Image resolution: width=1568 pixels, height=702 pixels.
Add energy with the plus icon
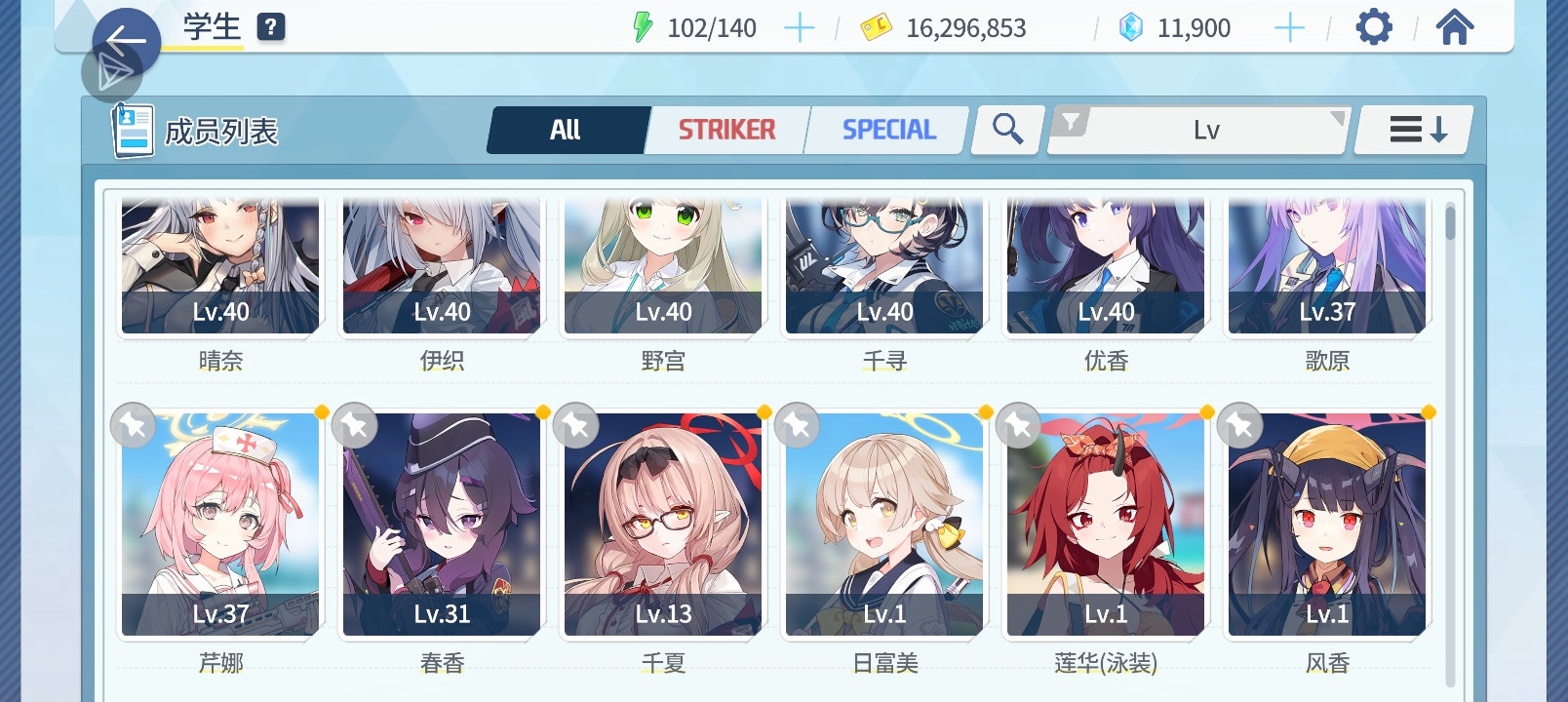(800, 27)
